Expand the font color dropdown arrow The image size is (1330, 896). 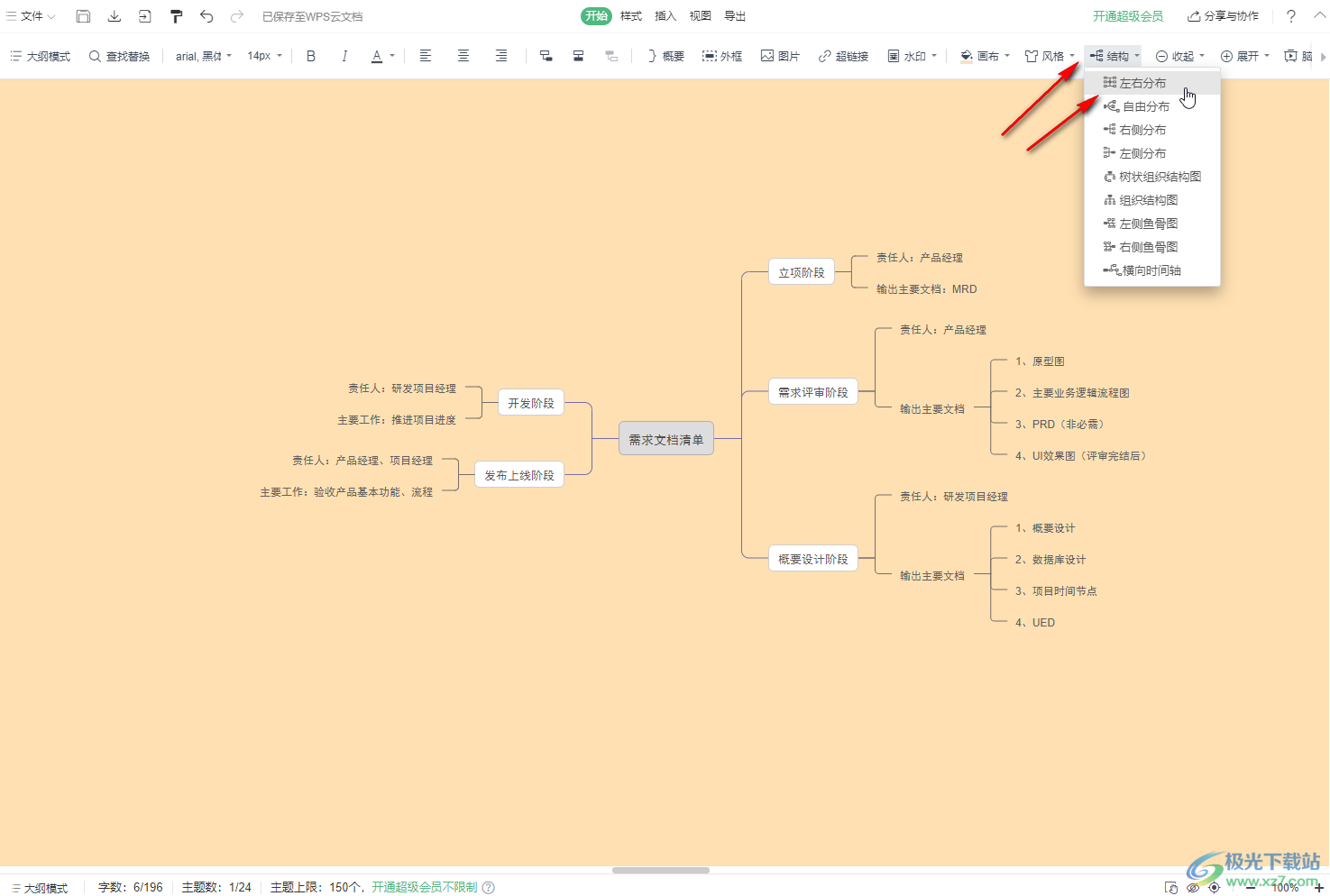point(392,56)
